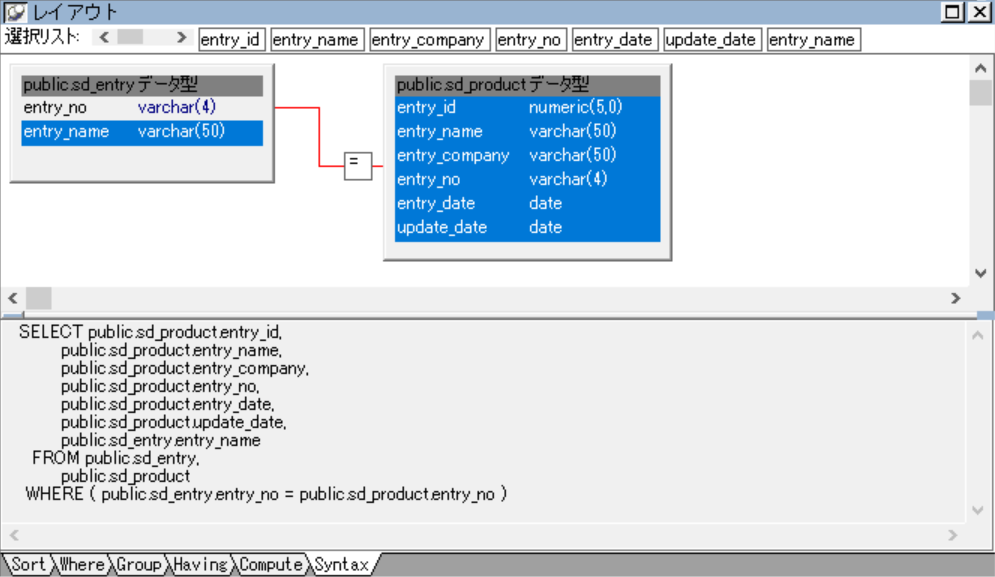The height and width of the screenshot is (577, 995).
Task: Click diagram horizontal scroll right arrow
Action: (x=955, y=298)
